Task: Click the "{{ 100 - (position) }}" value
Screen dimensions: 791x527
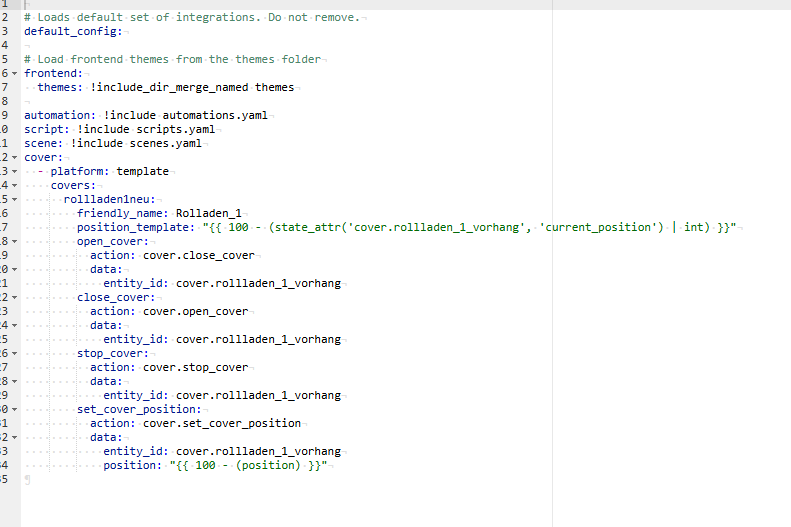Action: click(x=248, y=465)
